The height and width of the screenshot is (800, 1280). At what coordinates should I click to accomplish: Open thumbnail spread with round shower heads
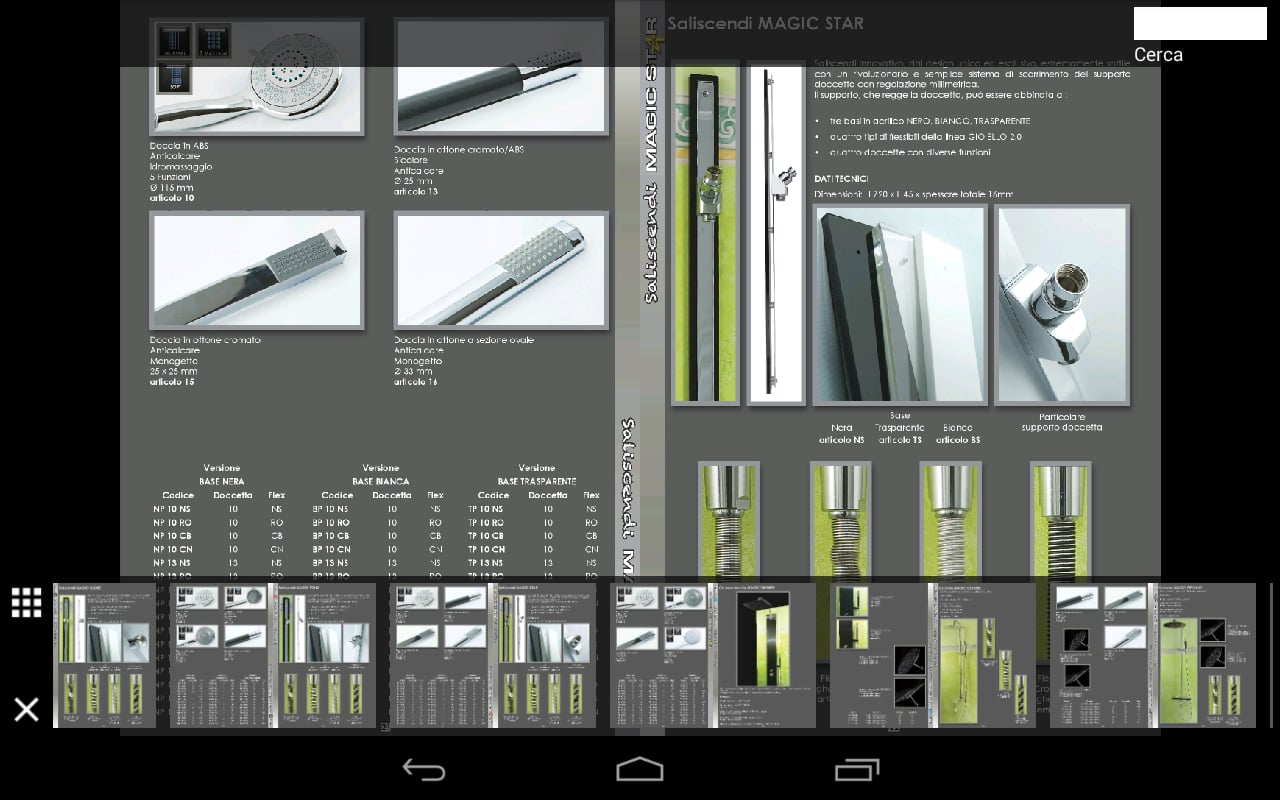pyautogui.click(x=273, y=655)
